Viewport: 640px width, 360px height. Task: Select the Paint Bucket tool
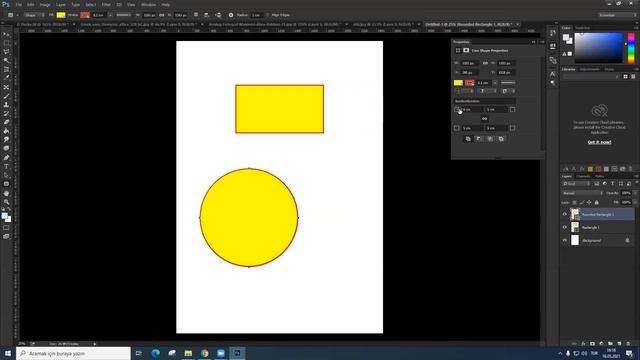pyautogui.click(x=6, y=131)
